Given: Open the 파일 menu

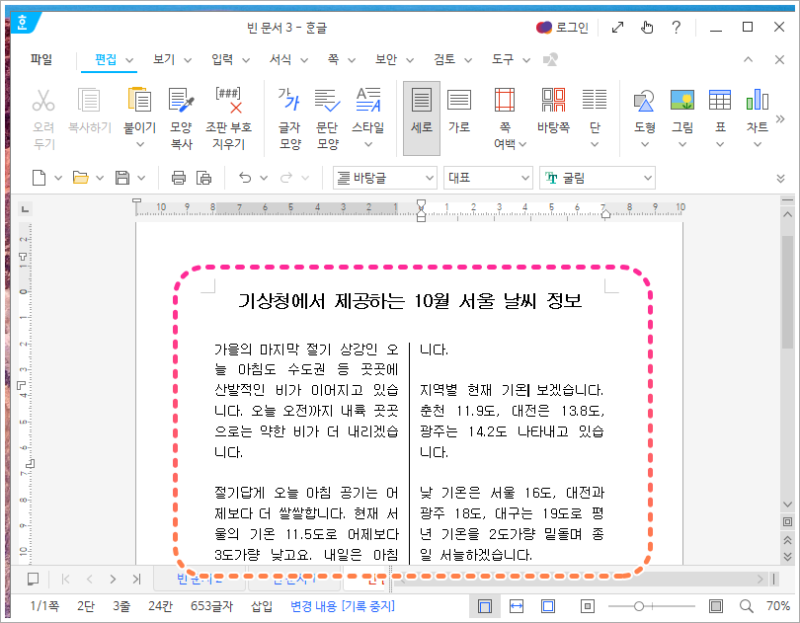Looking at the screenshot, I should coord(41,60).
